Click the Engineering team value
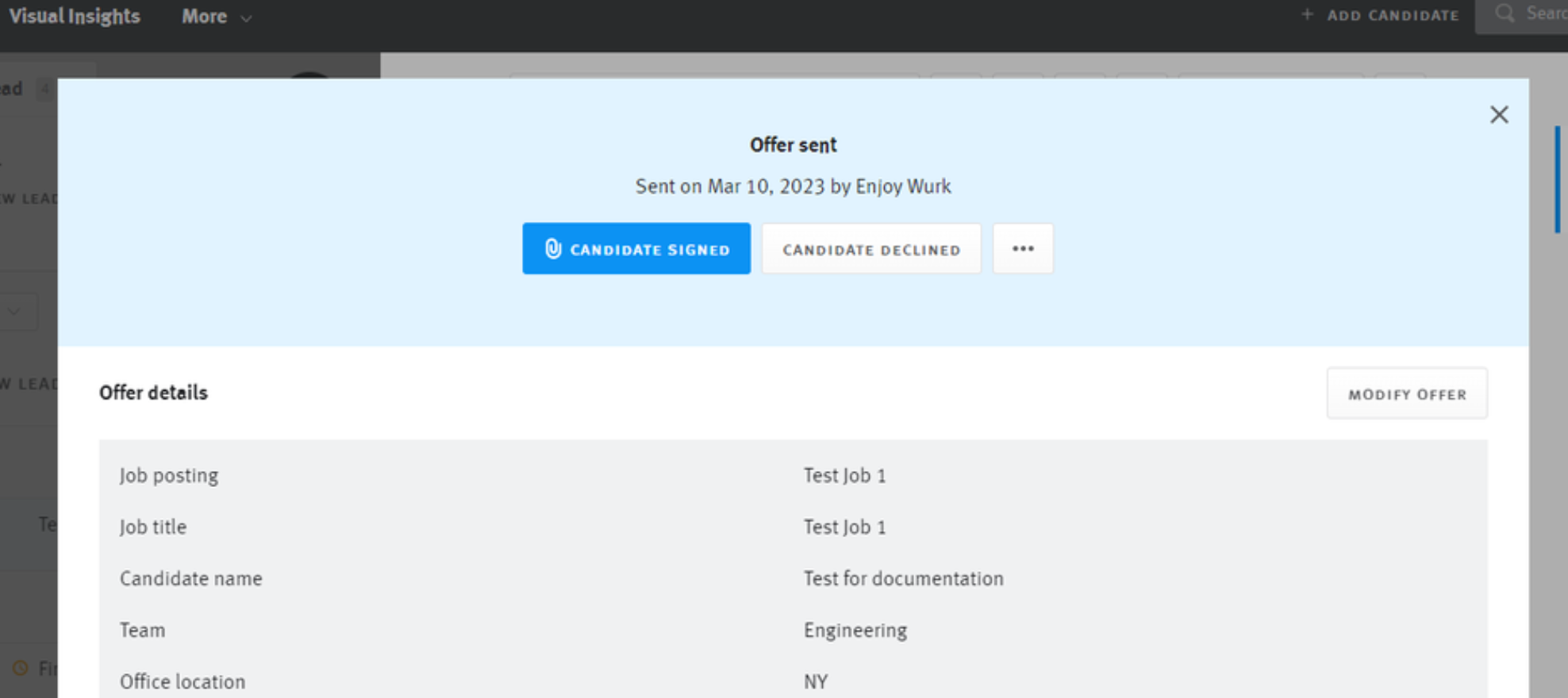 point(855,631)
